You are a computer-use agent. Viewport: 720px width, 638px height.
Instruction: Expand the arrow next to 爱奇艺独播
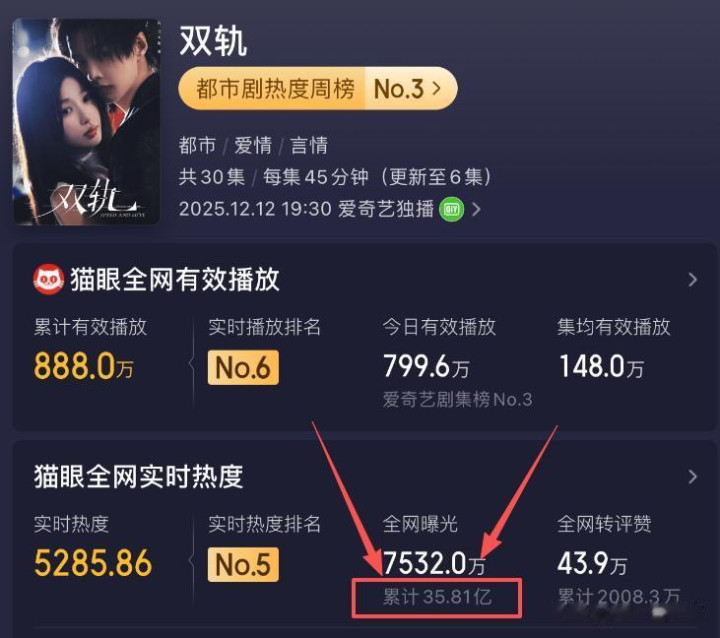pyautogui.click(x=477, y=210)
